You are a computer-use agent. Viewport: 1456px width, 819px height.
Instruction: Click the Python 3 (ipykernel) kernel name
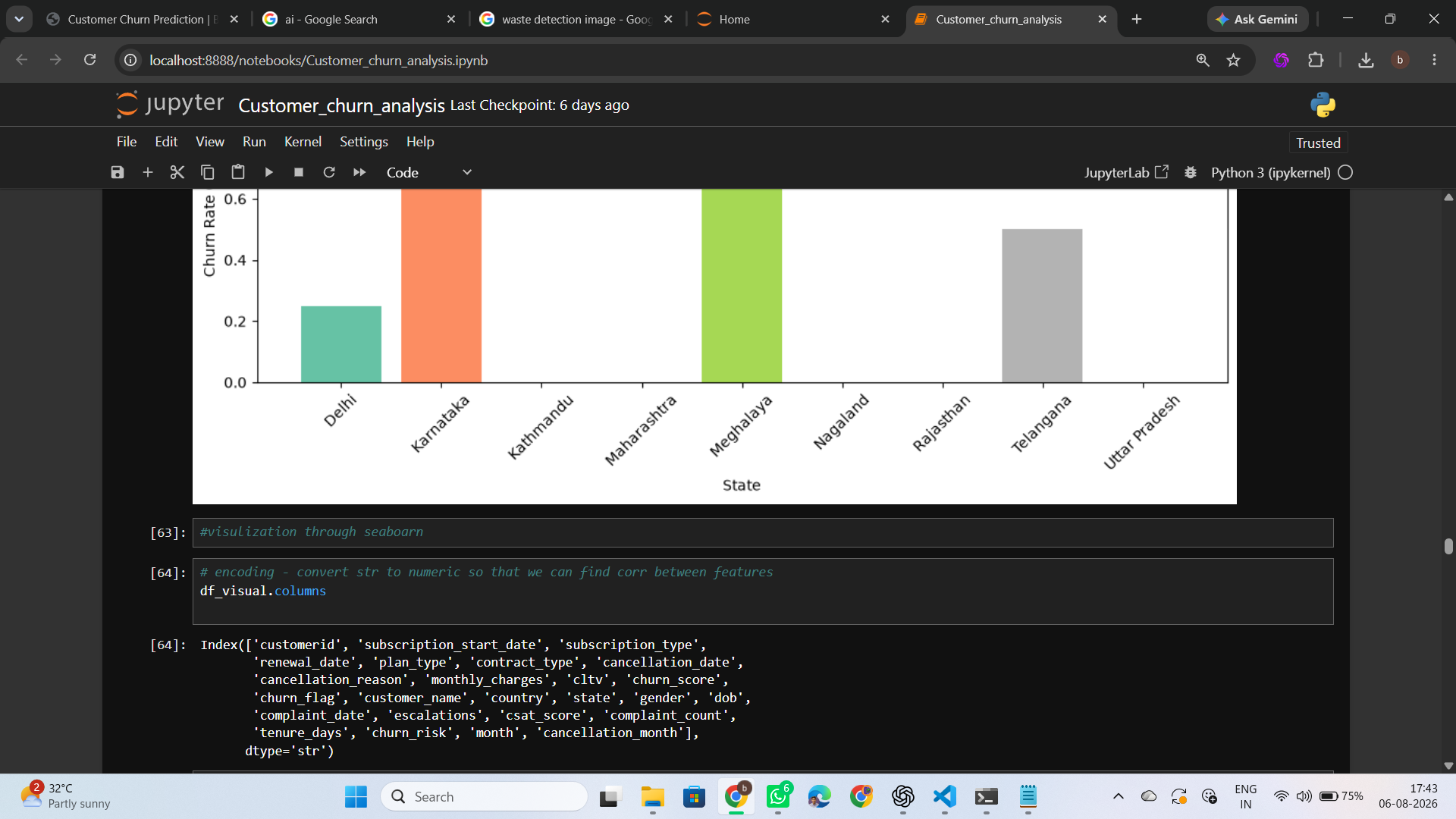[1270, 172]
